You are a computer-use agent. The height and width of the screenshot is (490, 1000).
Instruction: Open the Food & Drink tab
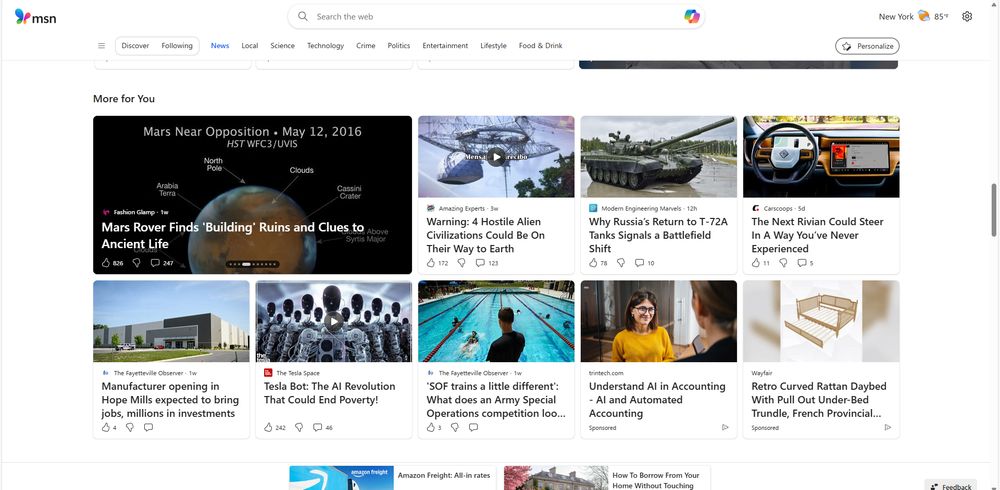[540, 46]
